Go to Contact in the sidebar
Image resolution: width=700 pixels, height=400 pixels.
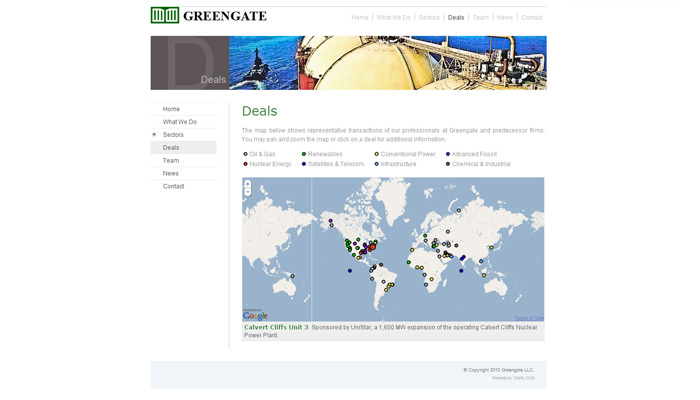(183, 186)
